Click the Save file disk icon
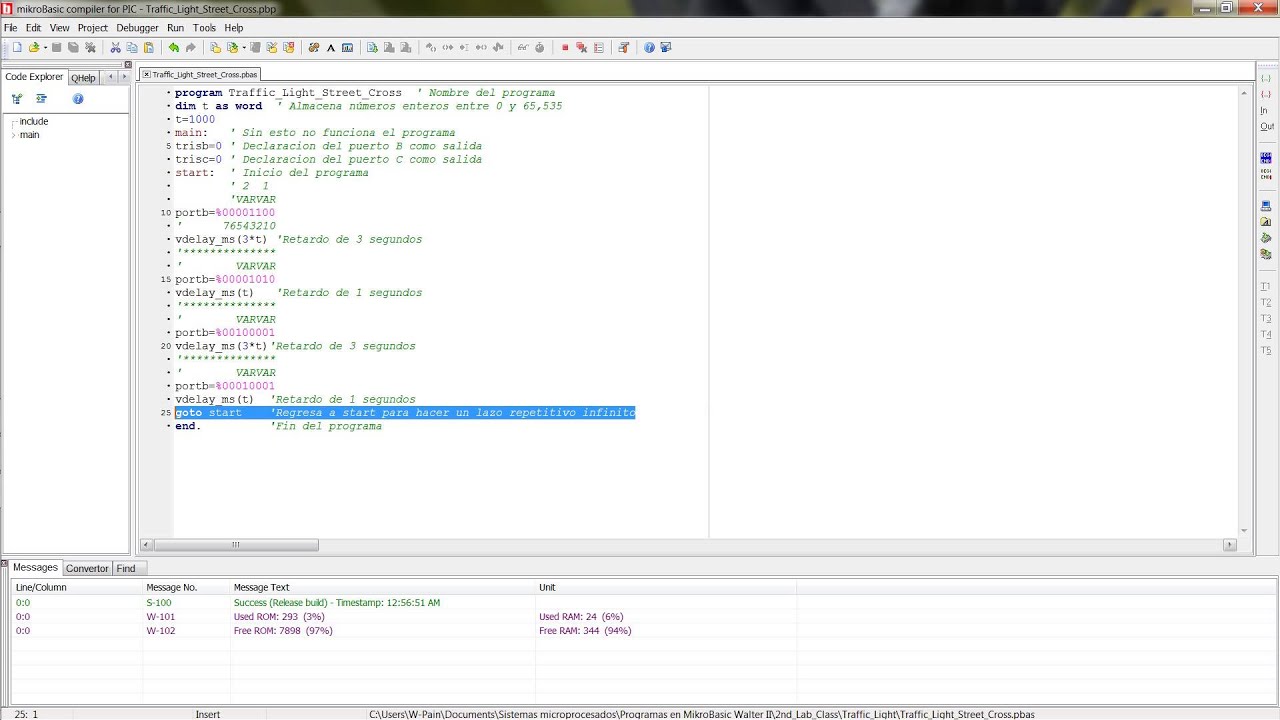Screen dimensions: 1280x720 [x=57, y=47]
